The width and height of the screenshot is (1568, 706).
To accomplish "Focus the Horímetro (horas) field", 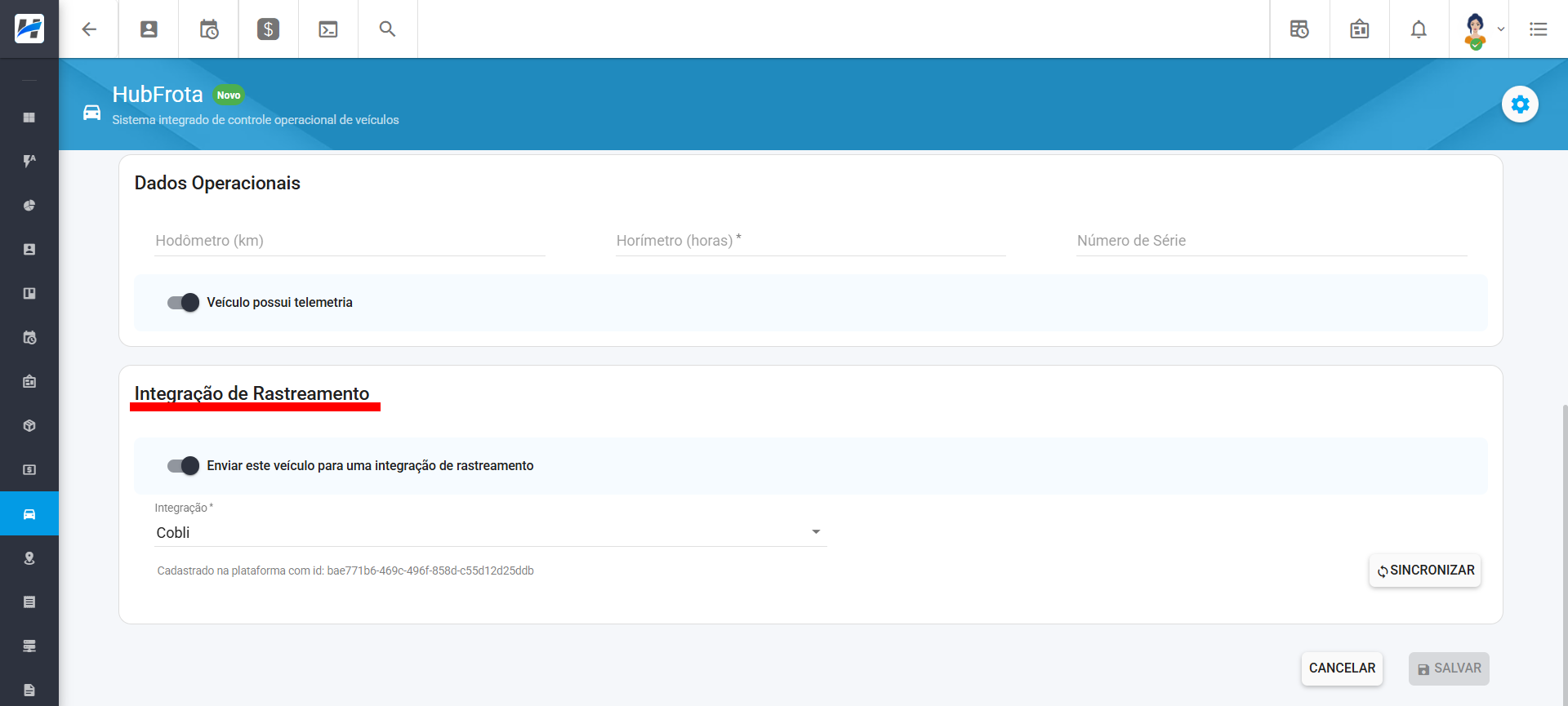I will (x=811, y=241).
